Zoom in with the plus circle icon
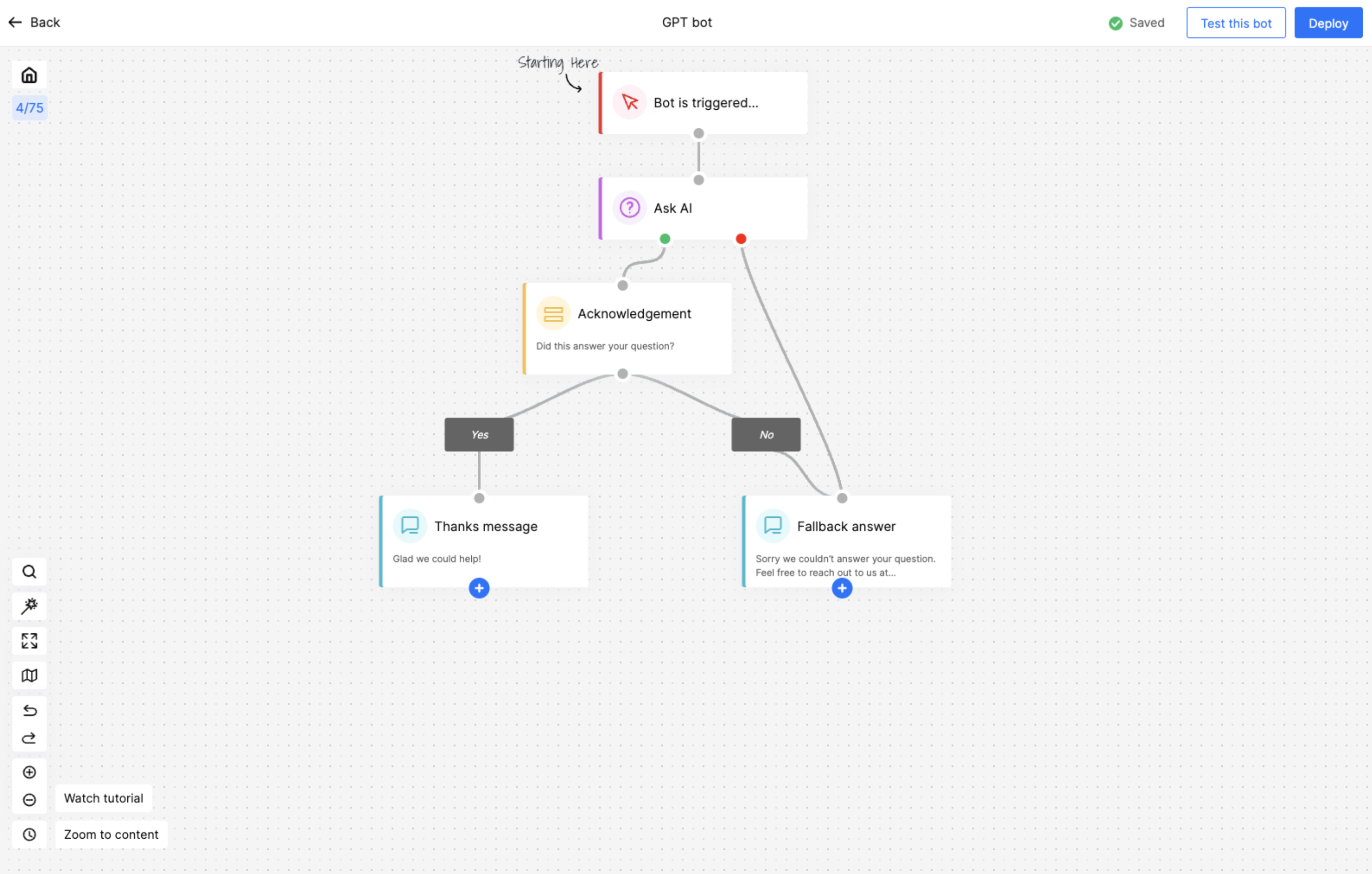 pos(29,772)
